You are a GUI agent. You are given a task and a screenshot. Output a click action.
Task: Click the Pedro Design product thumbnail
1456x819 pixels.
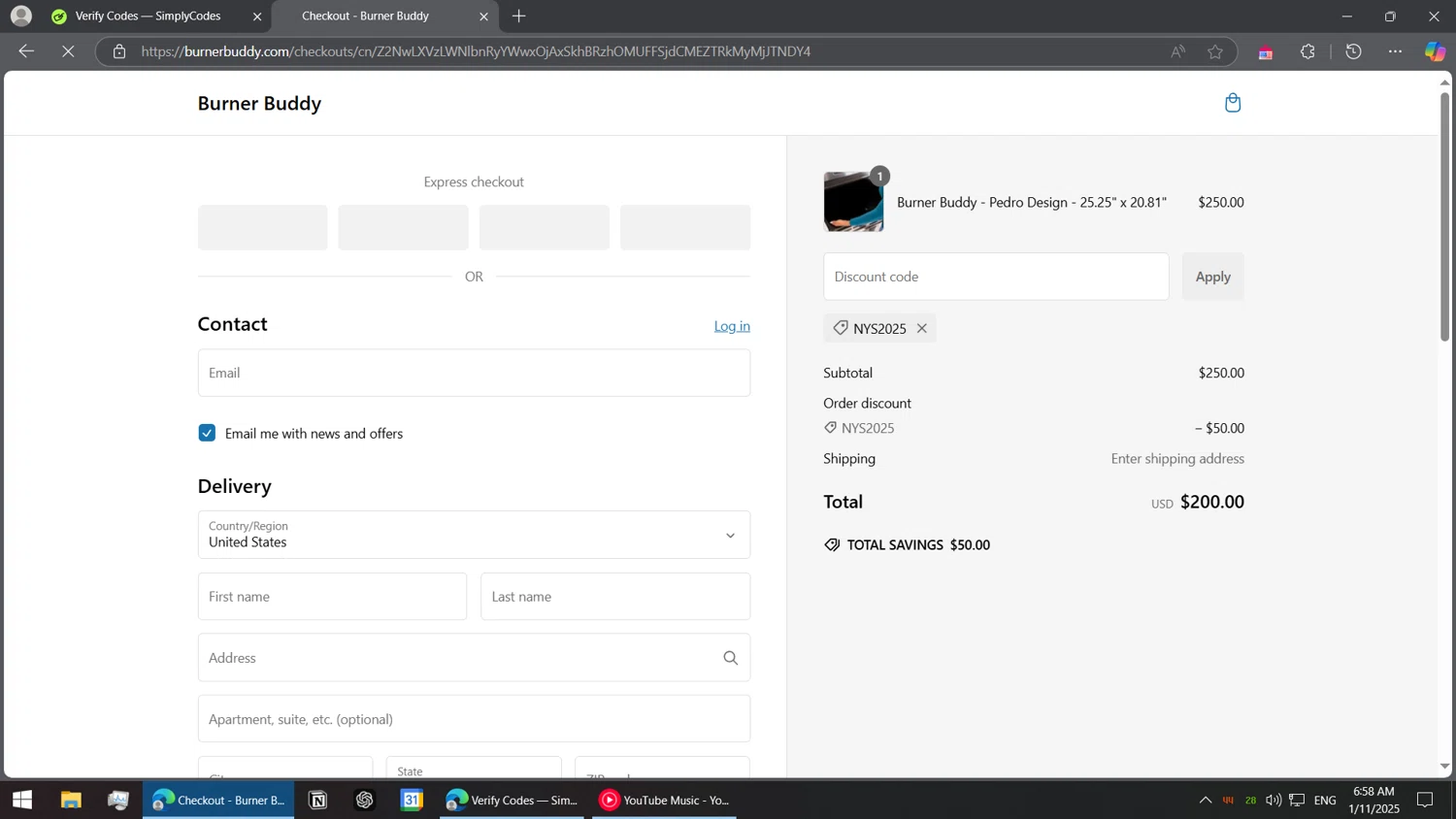click(853, 202)
